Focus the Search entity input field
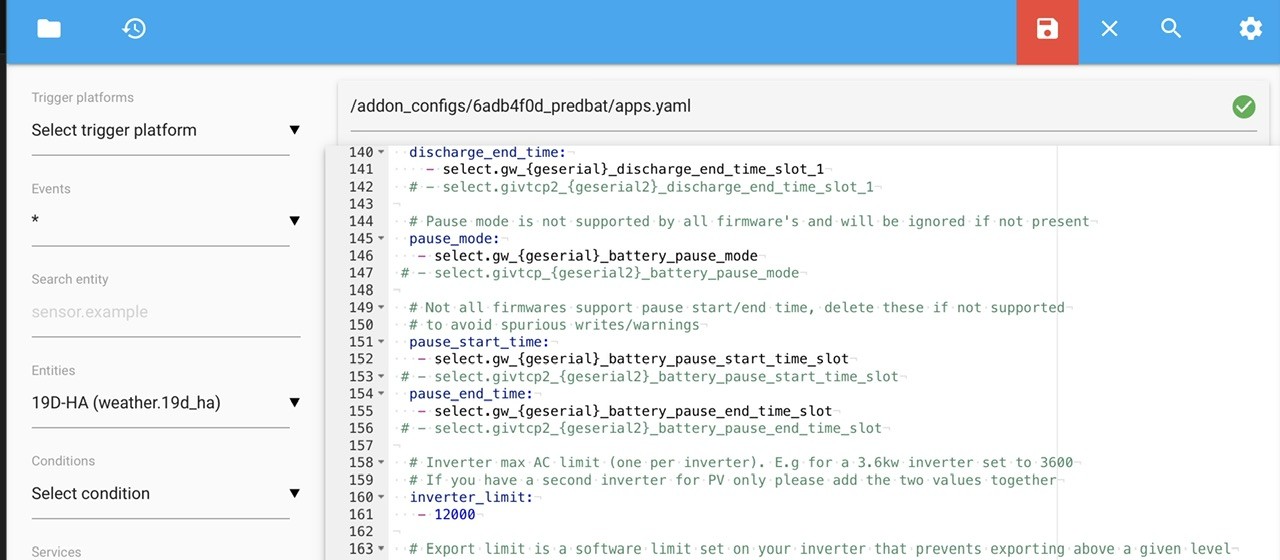This screenshot has width=1280, height=560. point(165,312)
